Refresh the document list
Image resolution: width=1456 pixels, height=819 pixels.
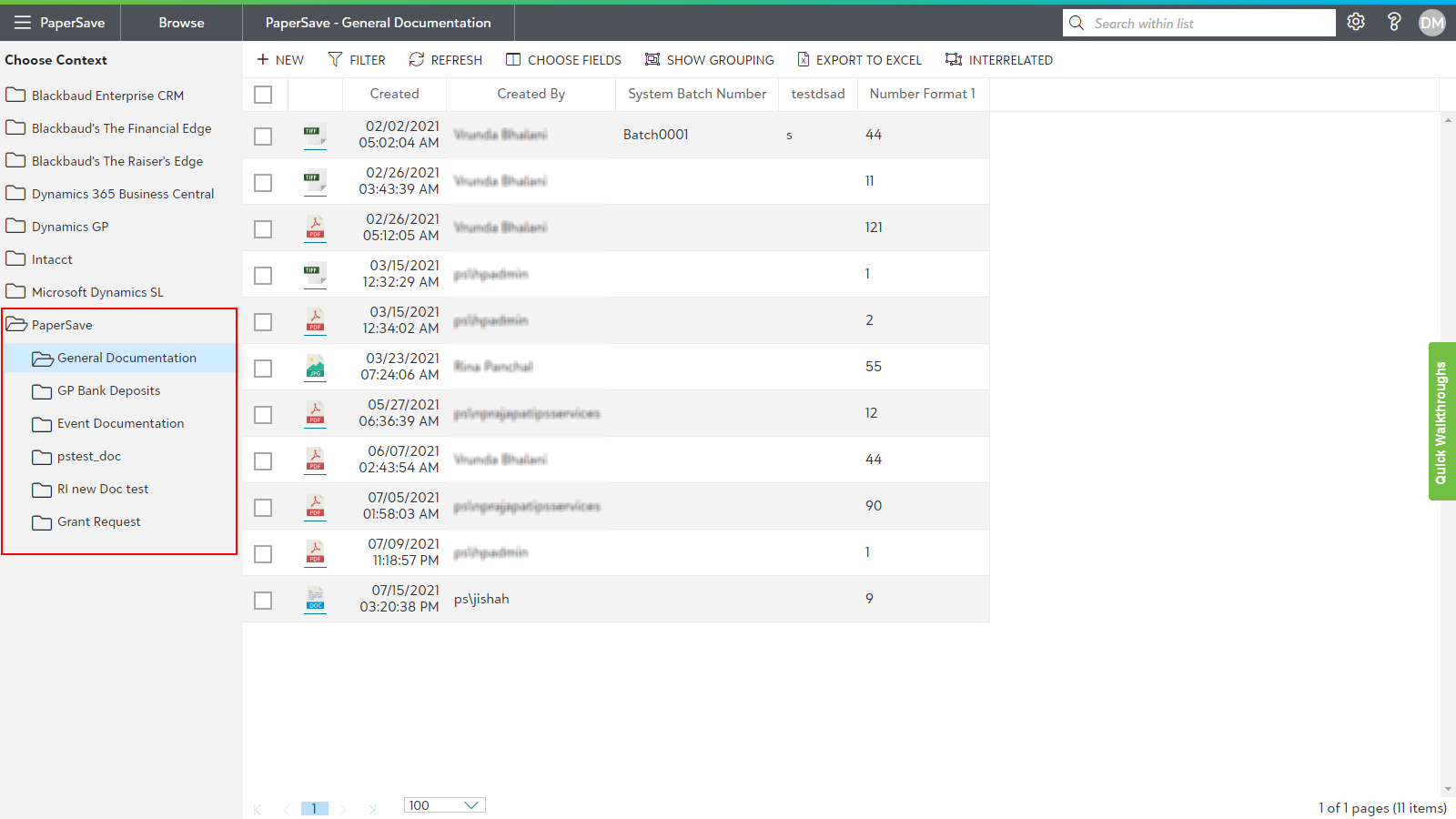445,60
